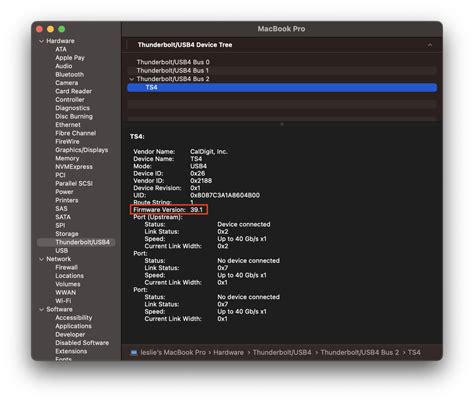
Task: Select PCI in the sidebar
Action: [x=60, y=175]
